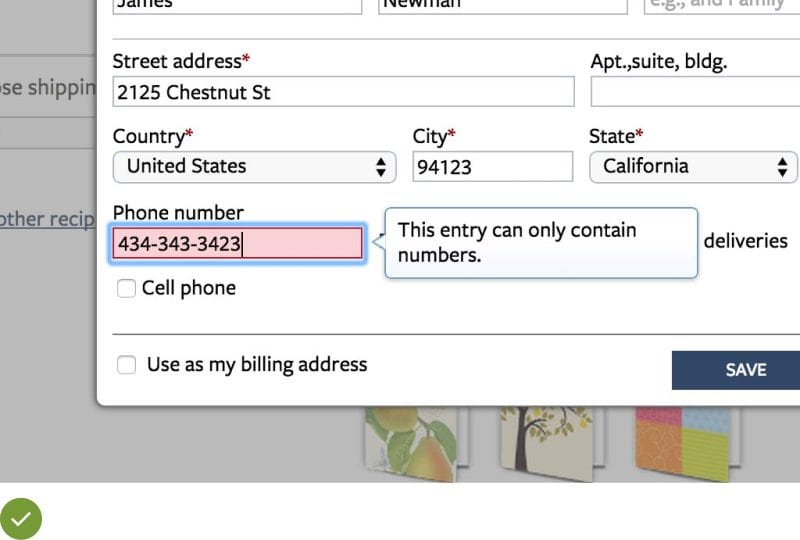
Task: Open the underlined recipient link on left
Action: click(x=47, y=219)
